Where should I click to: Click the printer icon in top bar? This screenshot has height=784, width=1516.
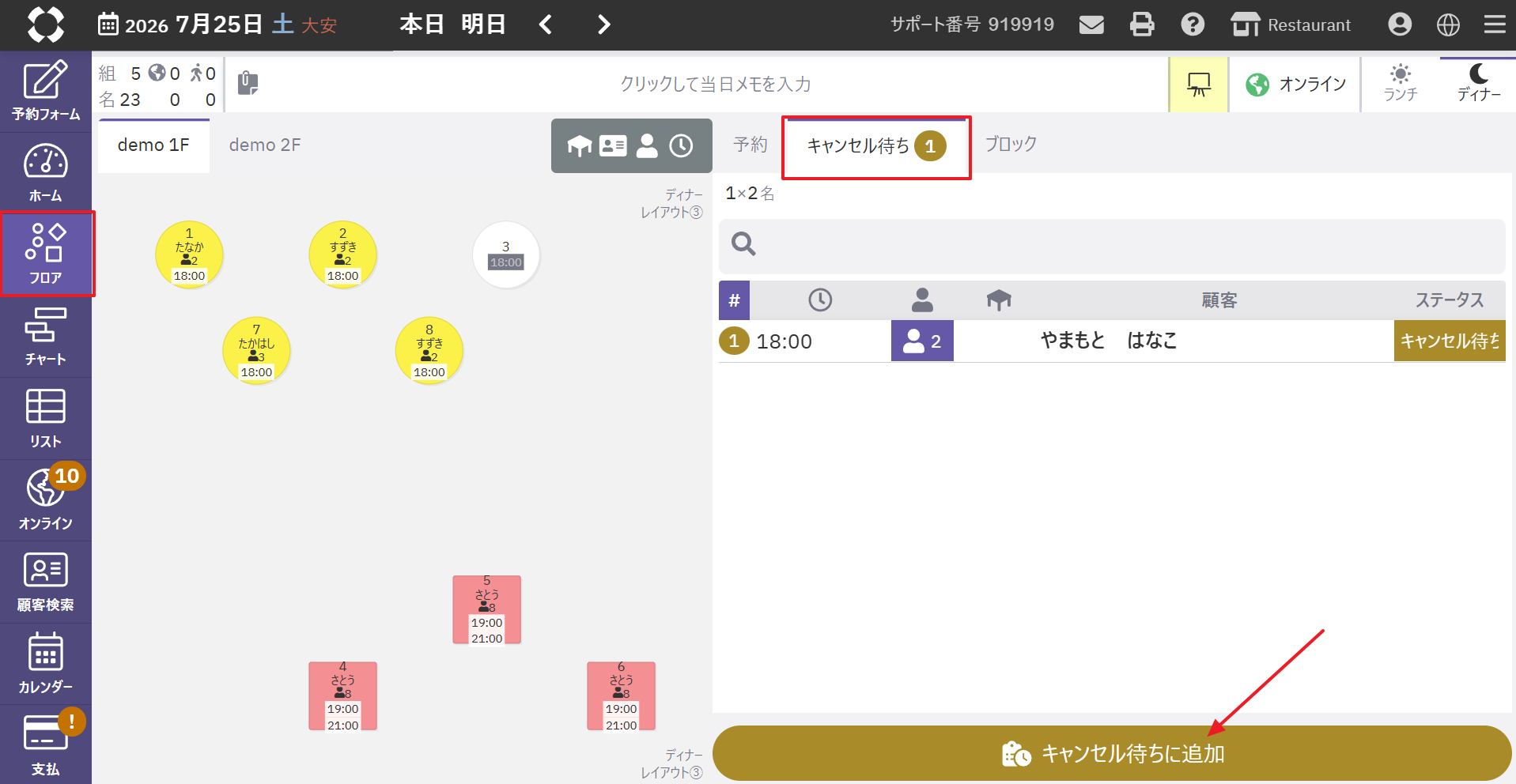pyautogui.click(x=1141, y=24)
